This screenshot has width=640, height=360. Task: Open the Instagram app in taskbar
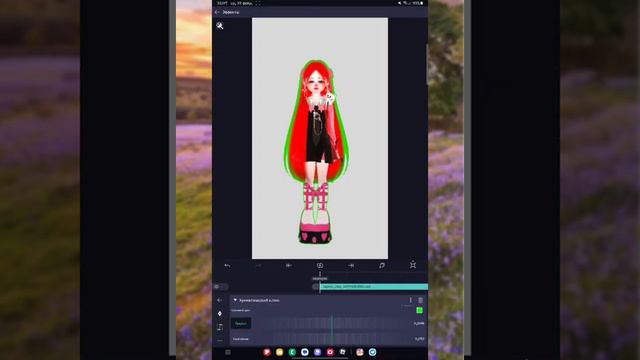[x=360, y=352]
